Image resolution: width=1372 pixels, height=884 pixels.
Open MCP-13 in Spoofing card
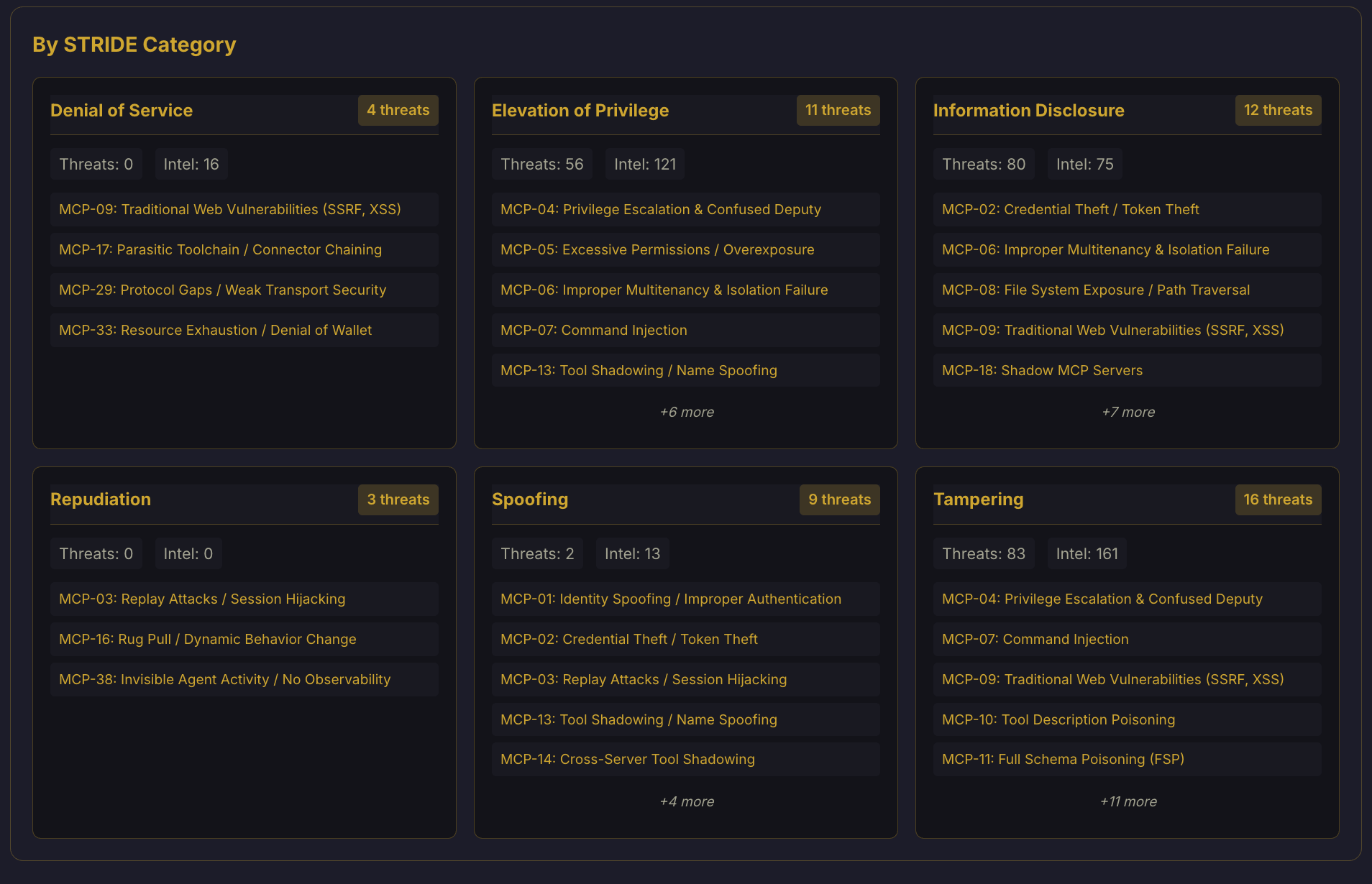[x=686, y=719]
